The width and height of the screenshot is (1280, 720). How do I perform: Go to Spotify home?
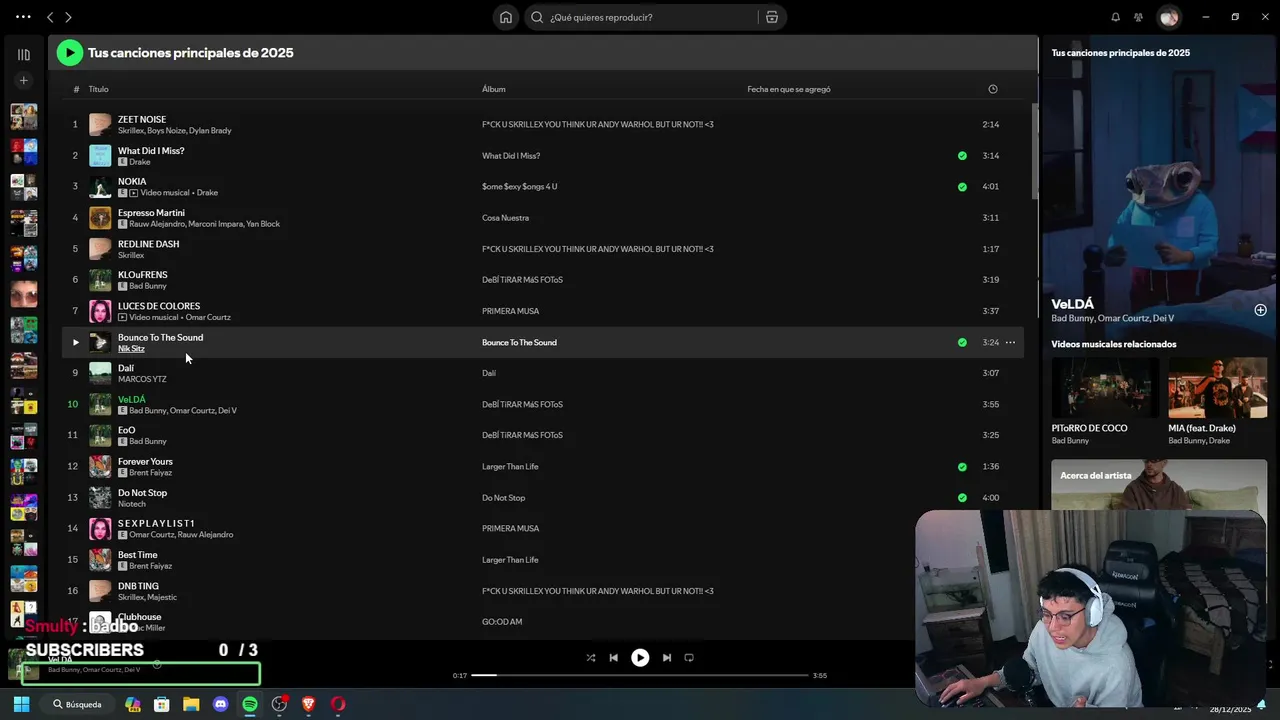click(x=506, y=17)
